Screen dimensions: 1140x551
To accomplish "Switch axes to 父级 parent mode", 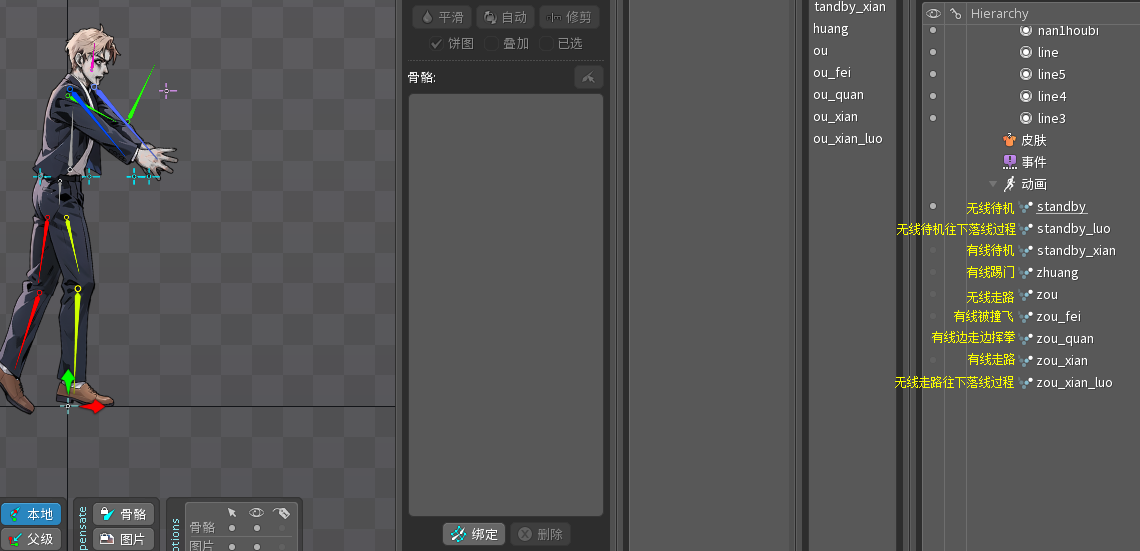I will tap(31, 539).
